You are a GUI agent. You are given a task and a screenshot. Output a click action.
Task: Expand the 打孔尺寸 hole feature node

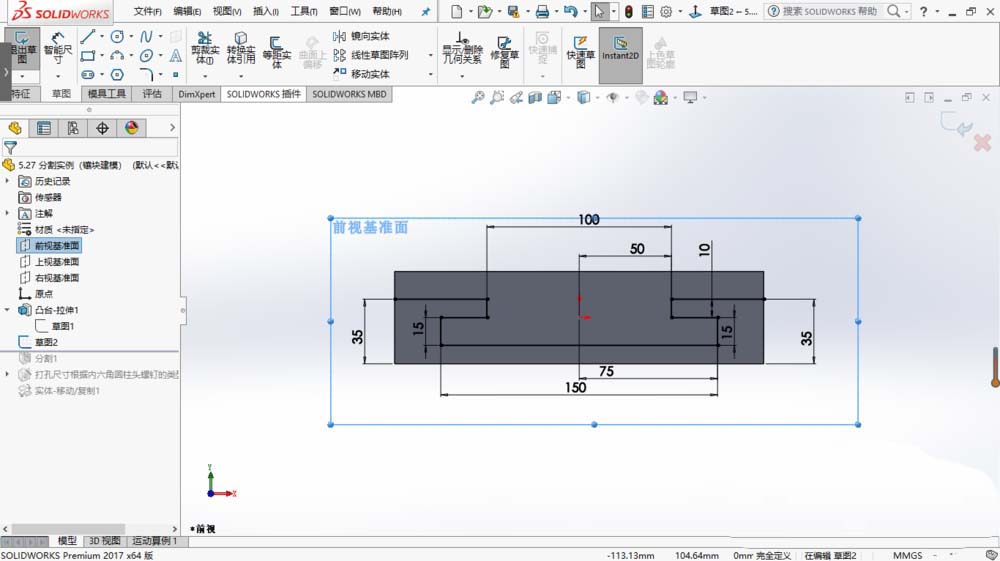[8, 374]
